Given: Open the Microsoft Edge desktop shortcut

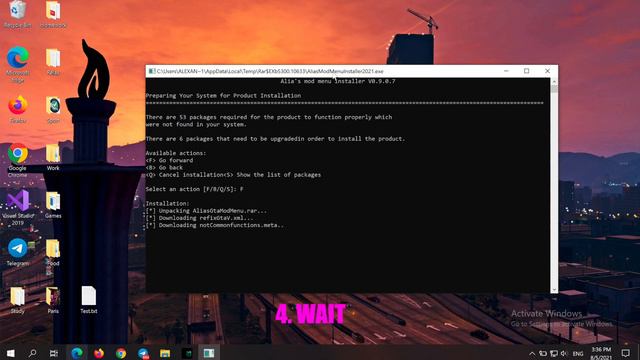Looking at the screenshot, I should coord(18,65).
